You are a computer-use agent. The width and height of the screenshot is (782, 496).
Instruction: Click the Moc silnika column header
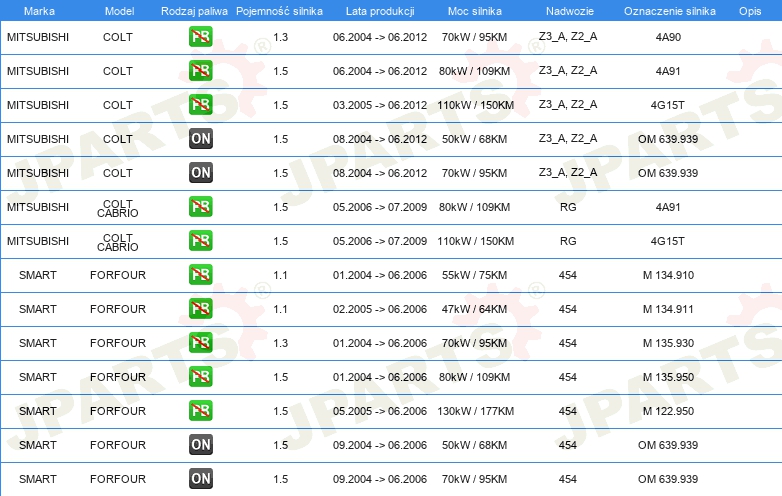474,11
